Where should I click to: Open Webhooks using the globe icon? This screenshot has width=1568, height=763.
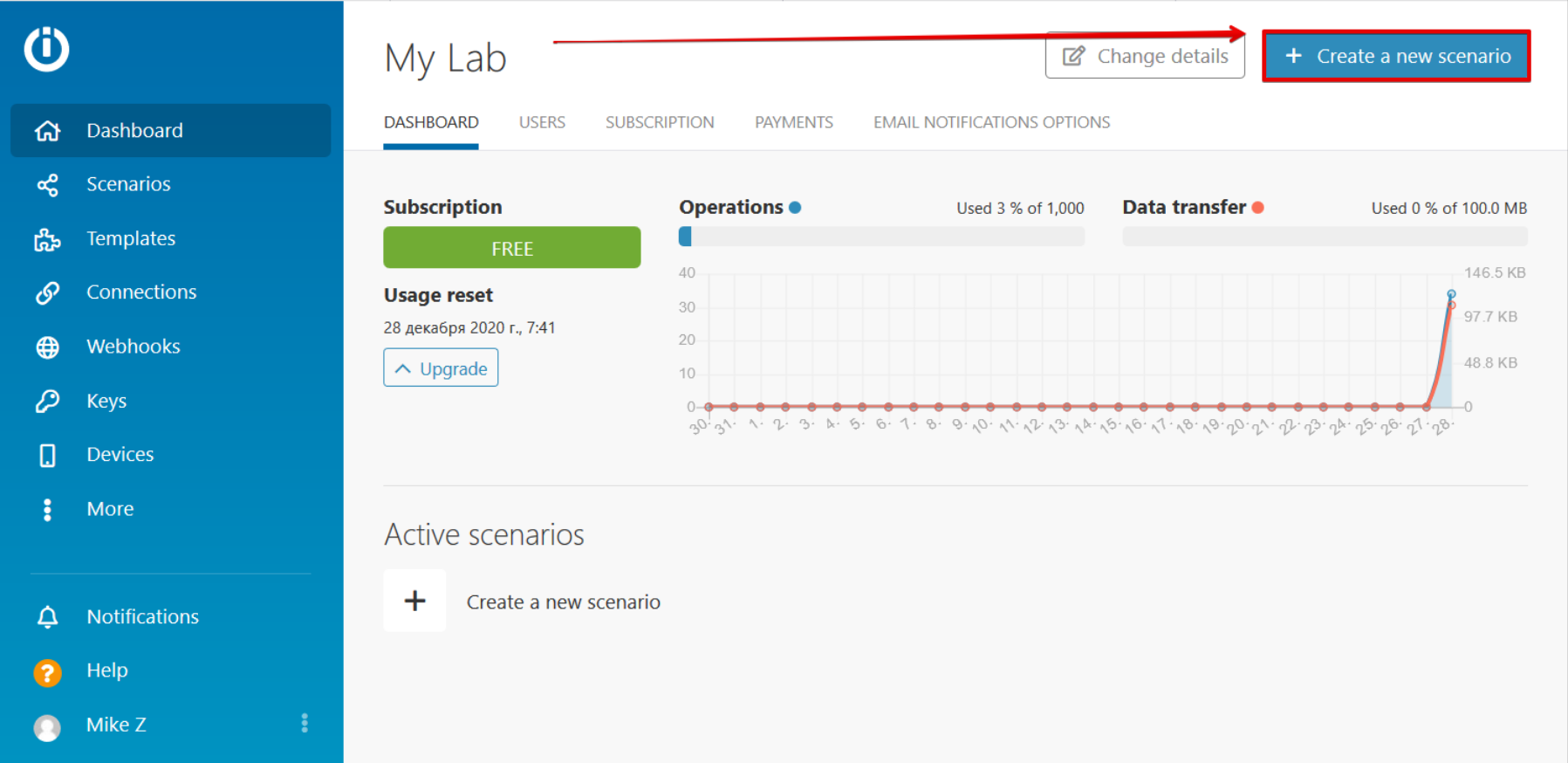click(47, 347)
